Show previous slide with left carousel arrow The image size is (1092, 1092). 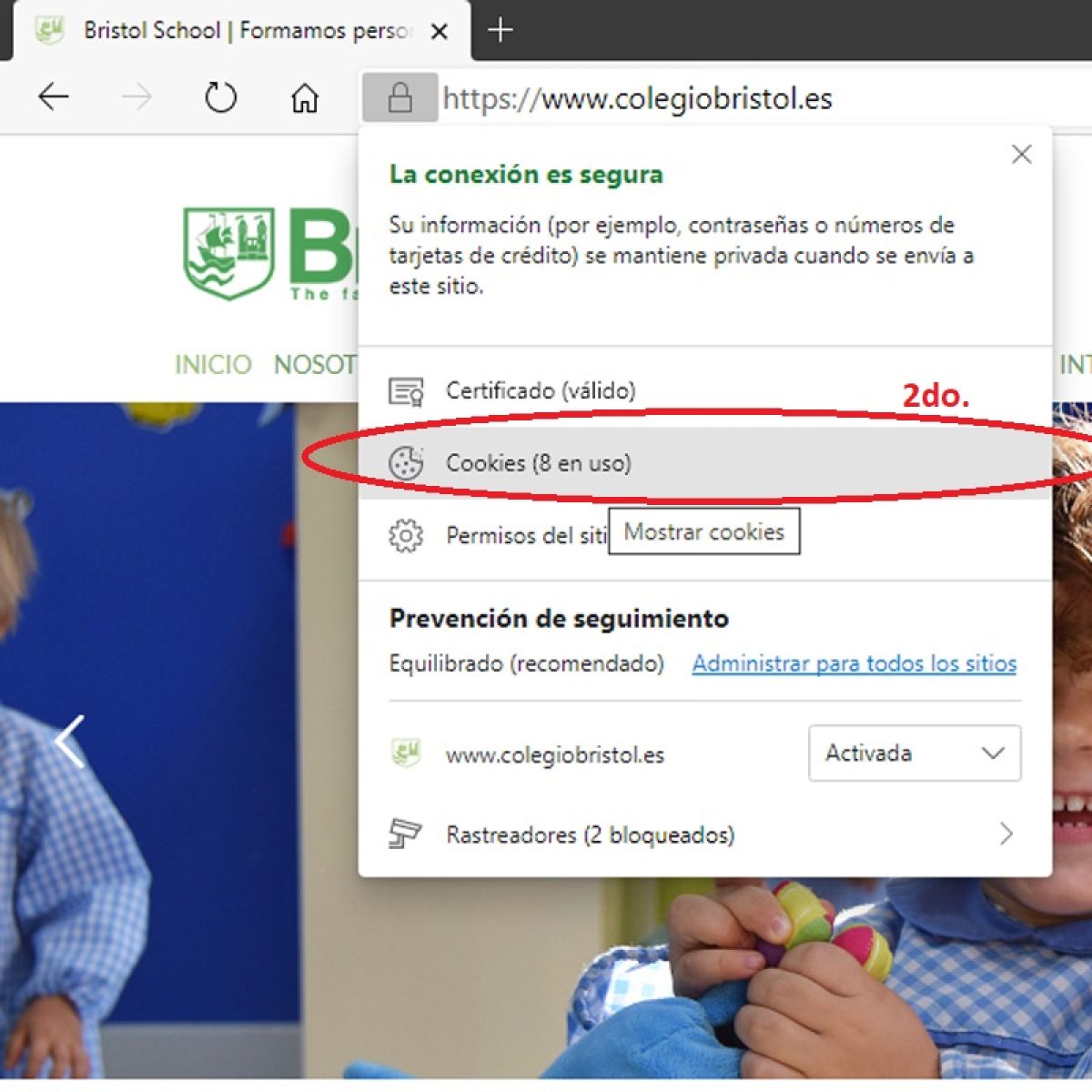point(69,741)
